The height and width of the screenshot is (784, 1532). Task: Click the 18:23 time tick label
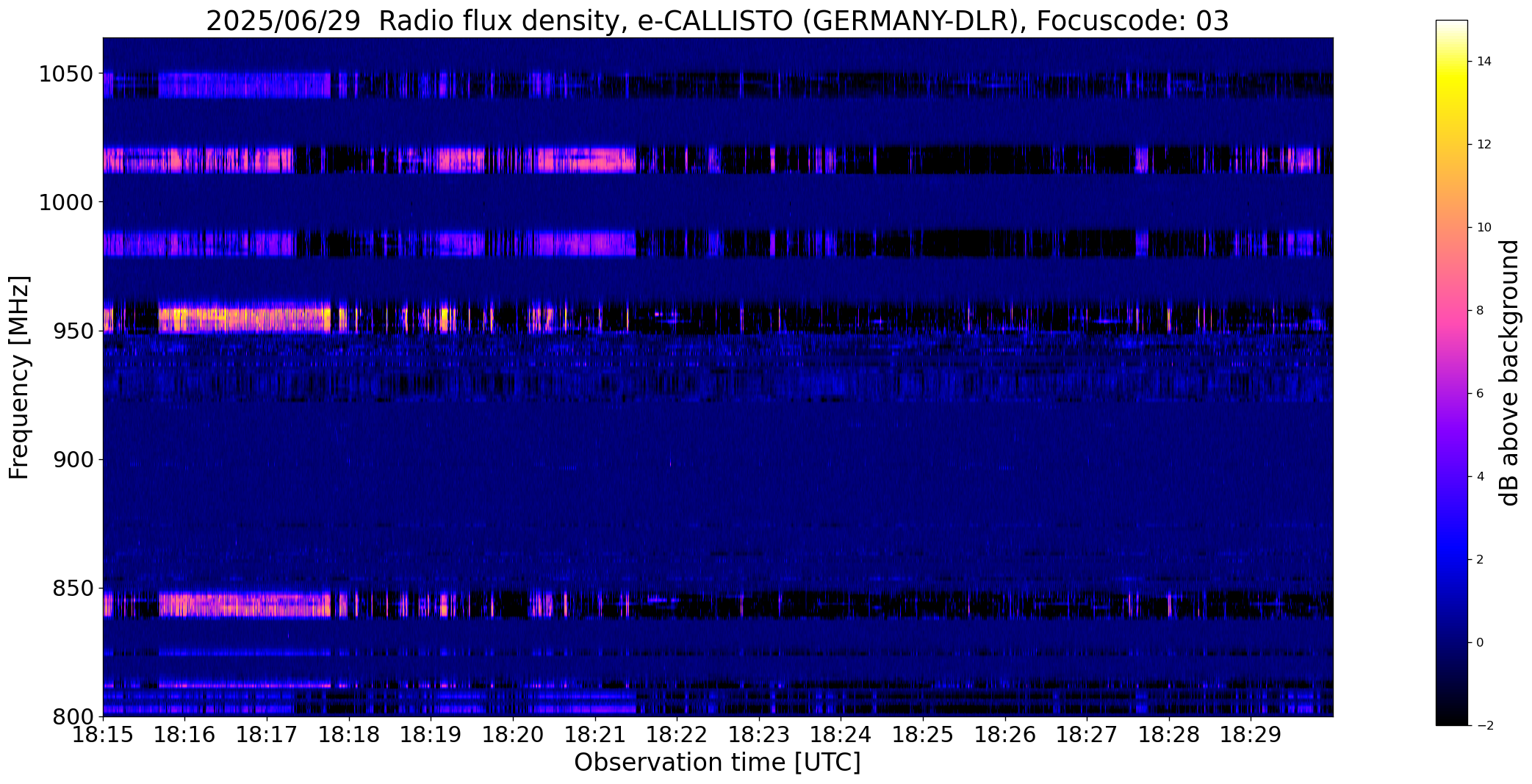(x=759, y=735)
